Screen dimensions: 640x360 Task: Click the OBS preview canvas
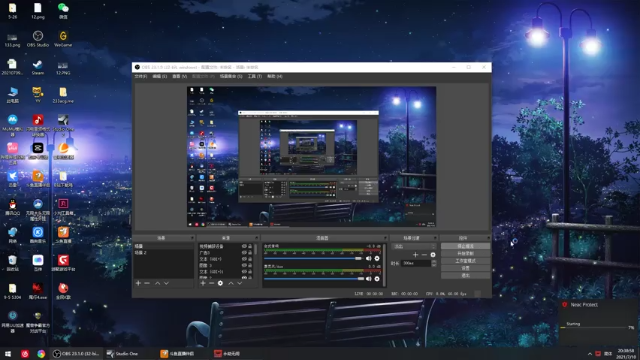[x=311, y=156]
